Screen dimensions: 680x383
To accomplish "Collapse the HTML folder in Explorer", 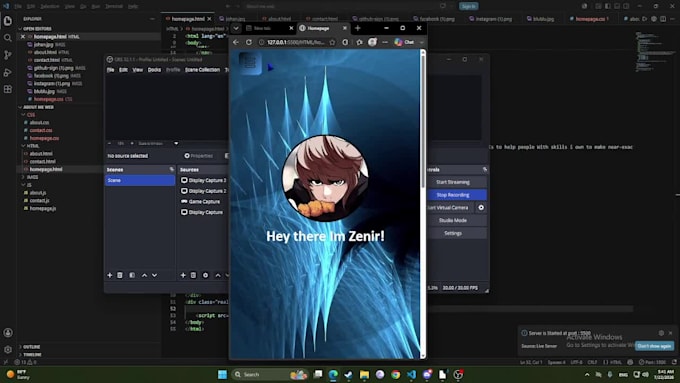I will pos(32,146).
